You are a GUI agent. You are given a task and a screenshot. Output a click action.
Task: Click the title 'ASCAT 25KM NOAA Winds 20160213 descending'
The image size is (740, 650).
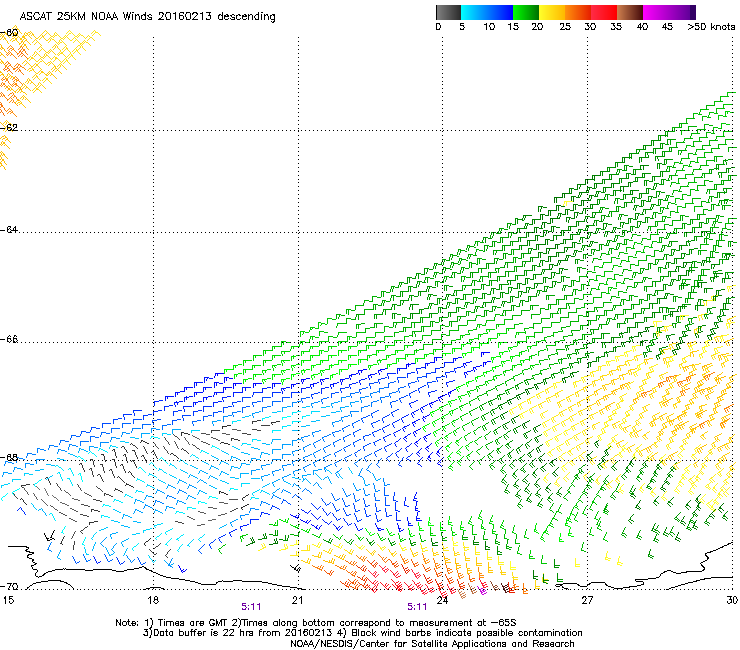pos(147,17)
